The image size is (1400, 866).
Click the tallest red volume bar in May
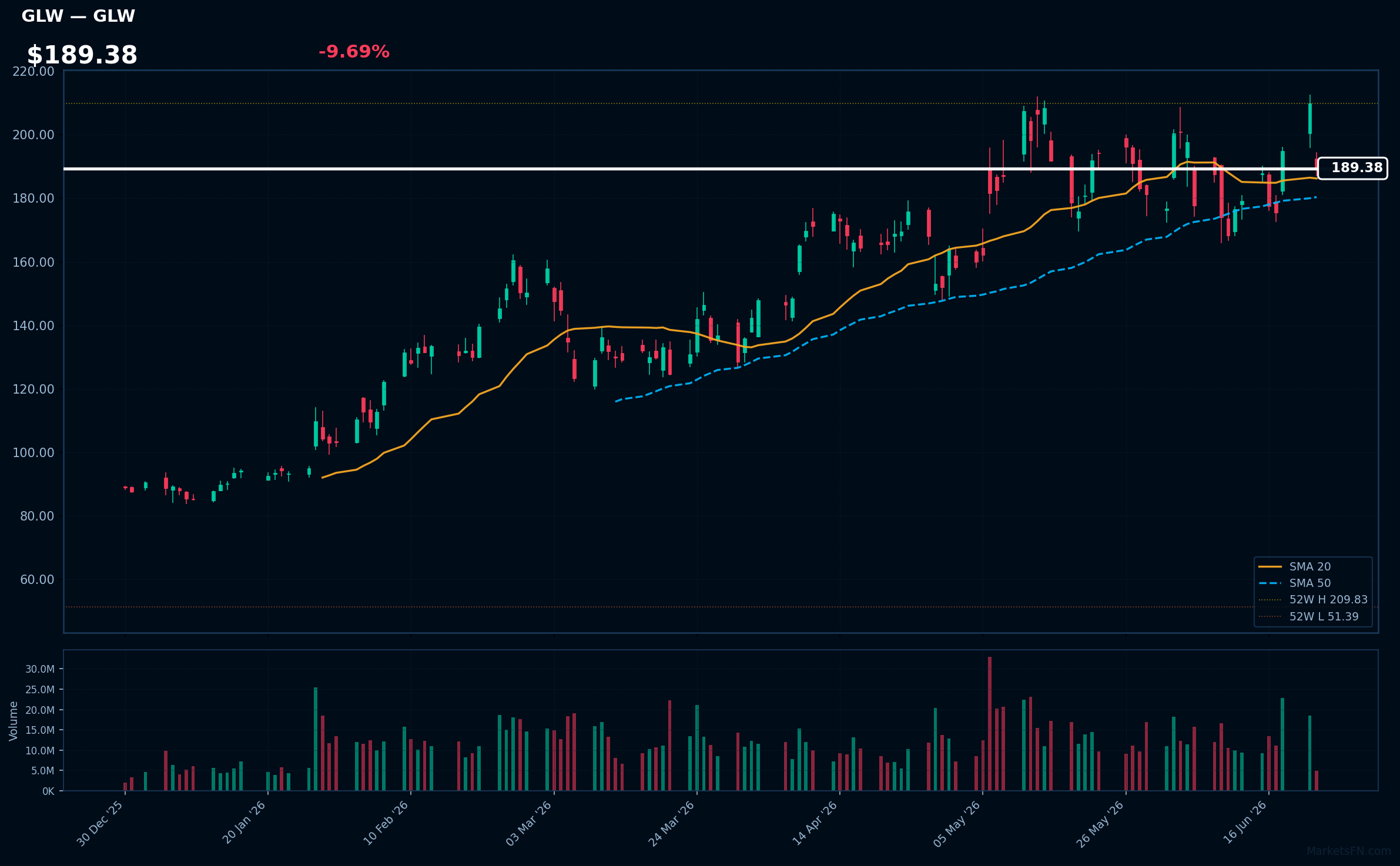(x=990, y=724)
